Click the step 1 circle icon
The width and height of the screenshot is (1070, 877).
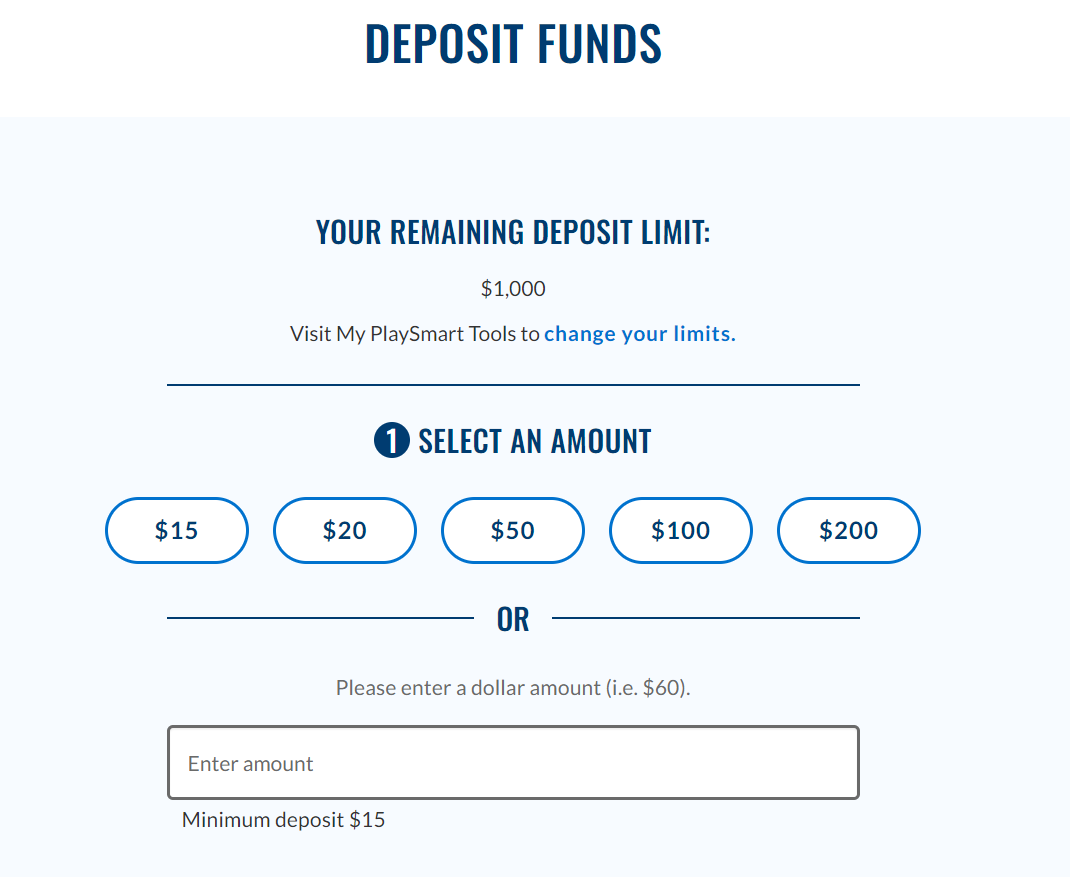392,440
